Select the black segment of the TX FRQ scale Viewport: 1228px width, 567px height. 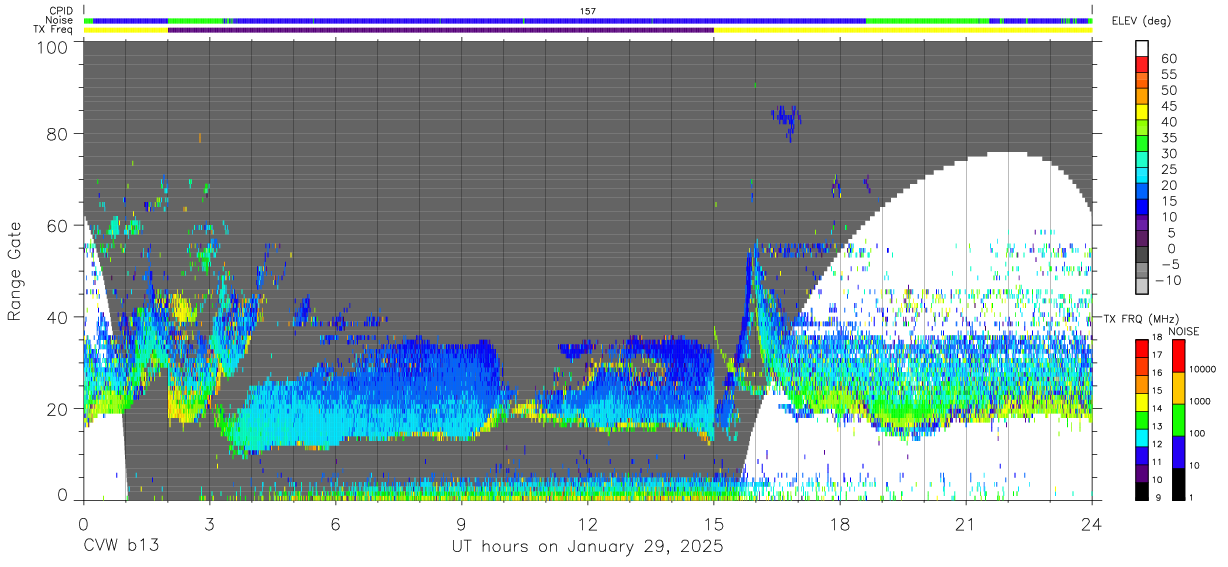[x=1141, y=491]
